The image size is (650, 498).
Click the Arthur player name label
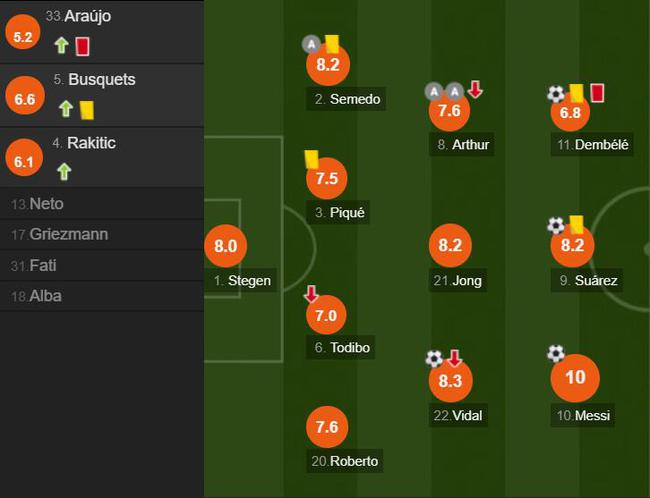(x=471, y=145)
